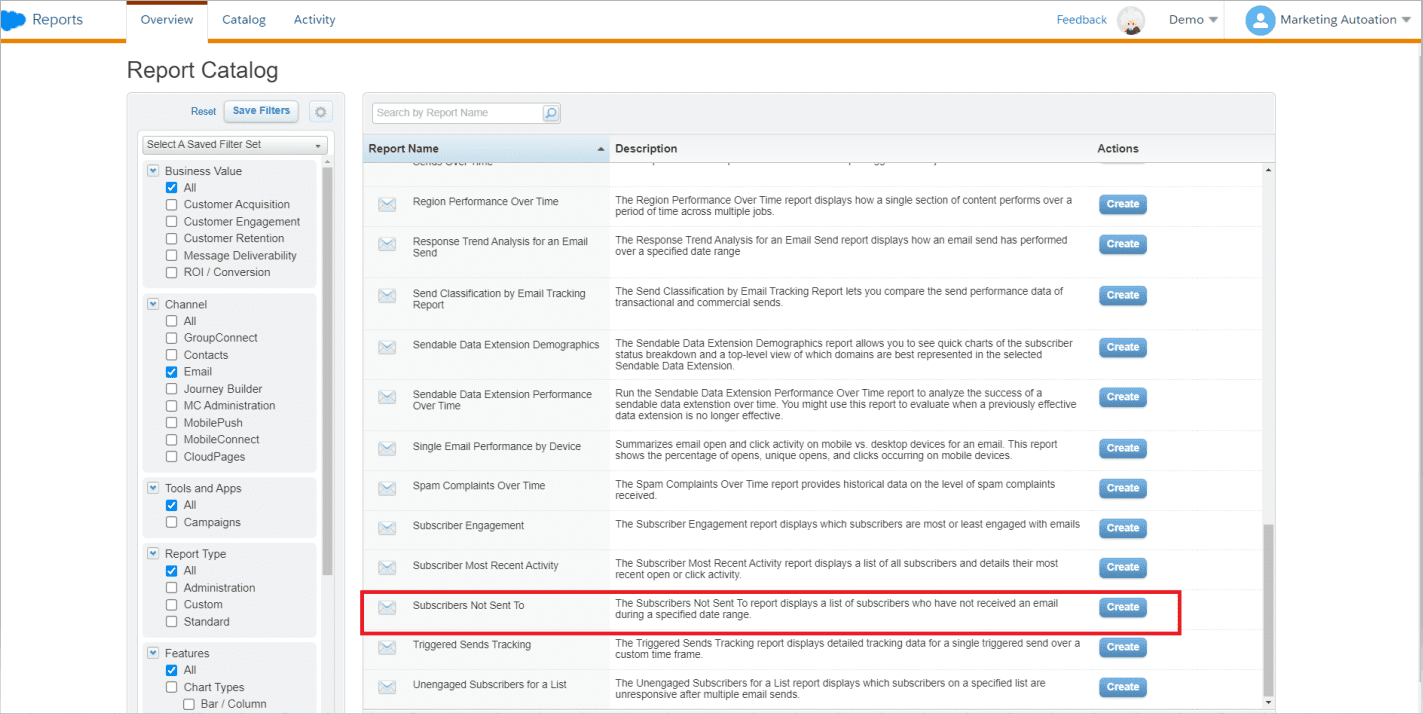The width and height of the screenshot is (1423, 714).
Task: Click the user avatar next to Feedback
Action: 1131,21
